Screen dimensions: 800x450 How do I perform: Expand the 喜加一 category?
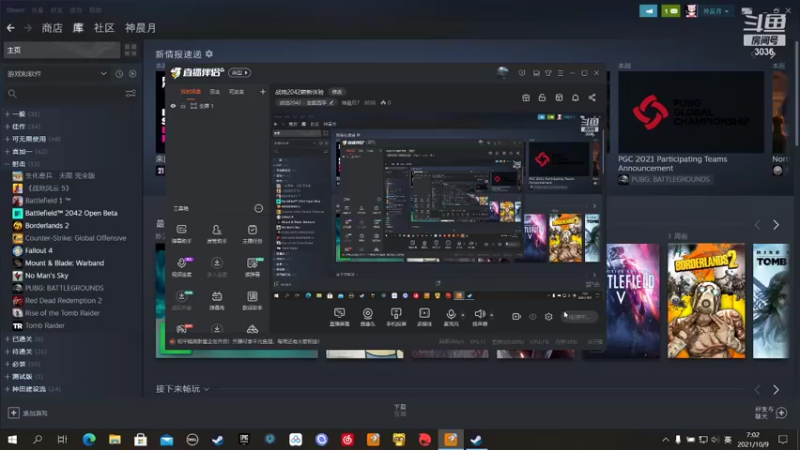(x=7, y=152)
